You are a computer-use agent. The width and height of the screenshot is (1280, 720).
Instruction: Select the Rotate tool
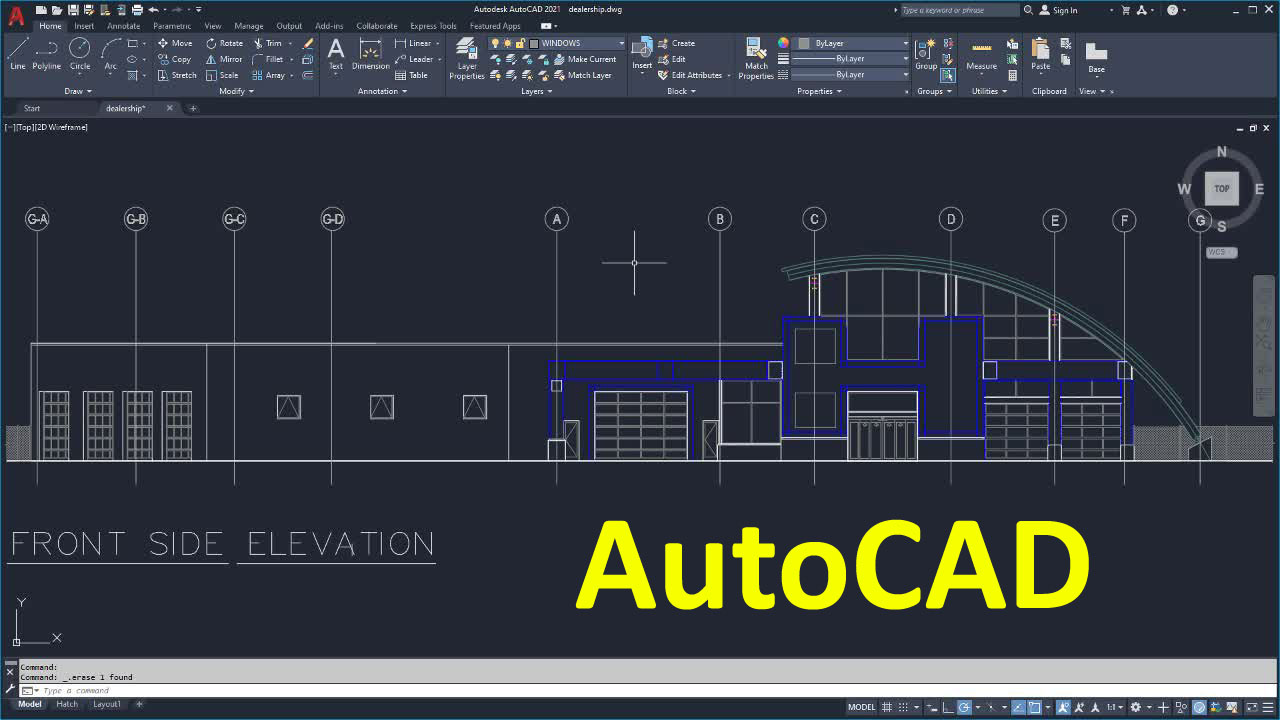[x=224, y=43]
